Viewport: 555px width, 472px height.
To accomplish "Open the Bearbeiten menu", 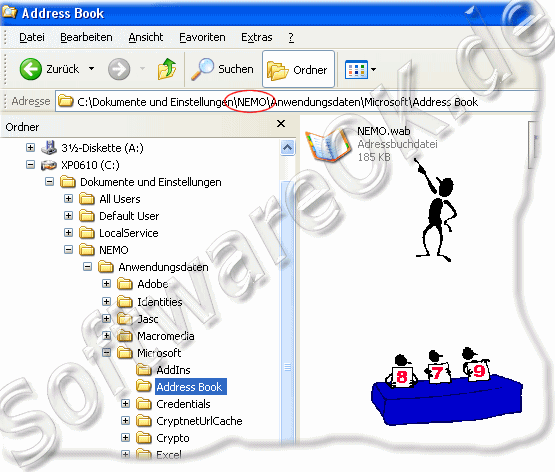I will (x=86, y=37).
